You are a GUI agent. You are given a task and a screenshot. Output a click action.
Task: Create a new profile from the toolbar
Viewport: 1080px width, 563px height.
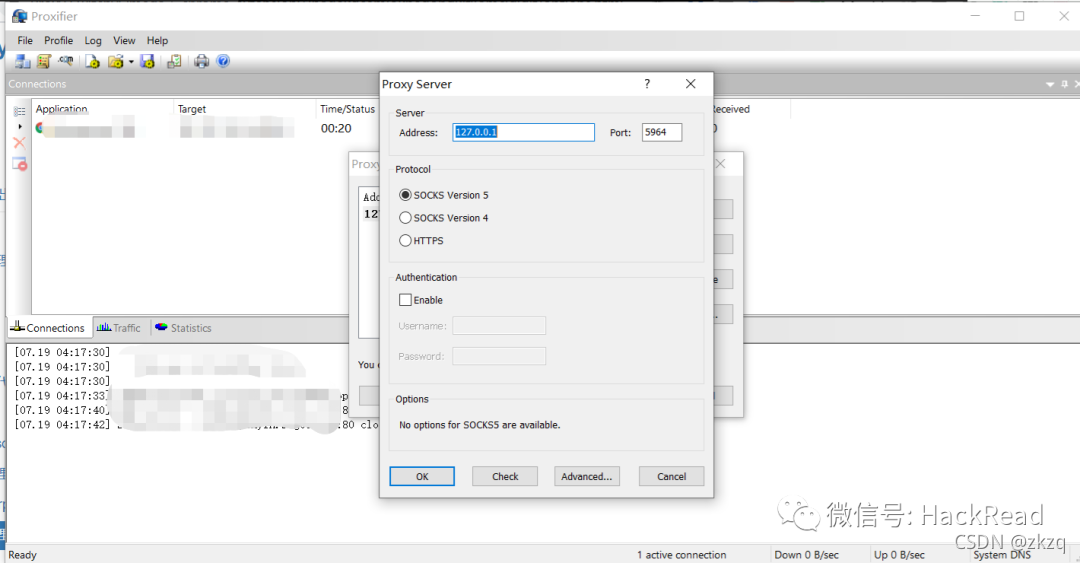92,61
